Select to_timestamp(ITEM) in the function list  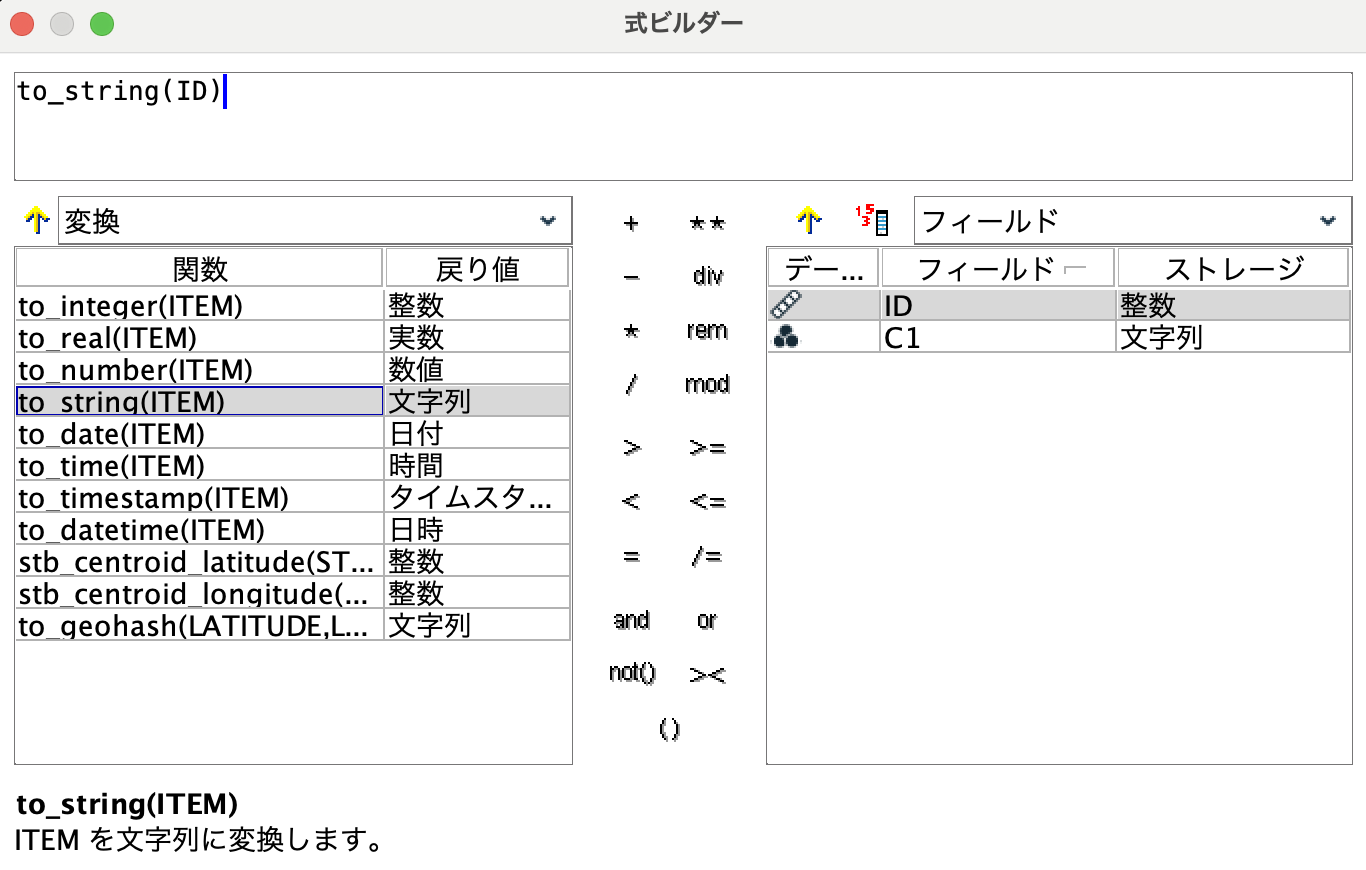(150, 497)
